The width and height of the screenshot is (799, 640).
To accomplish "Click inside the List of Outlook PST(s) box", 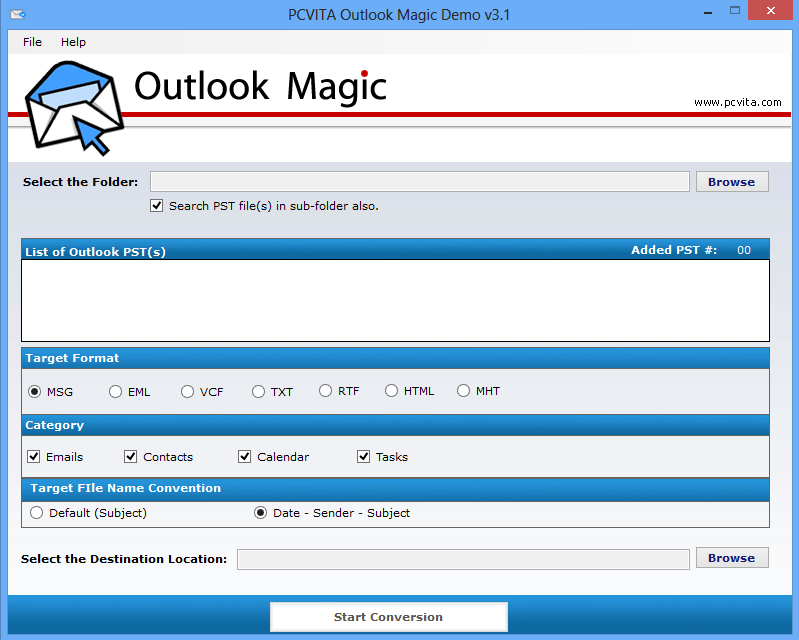I will (395, 301).
